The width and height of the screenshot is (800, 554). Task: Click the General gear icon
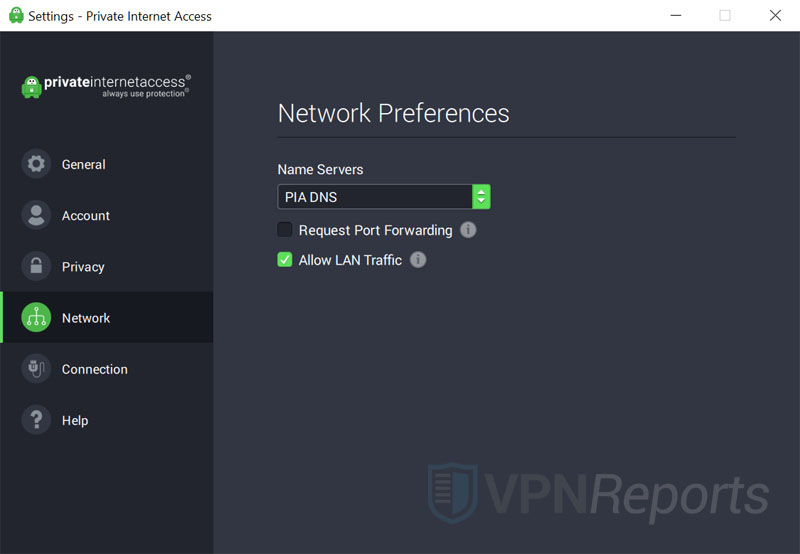36,164
